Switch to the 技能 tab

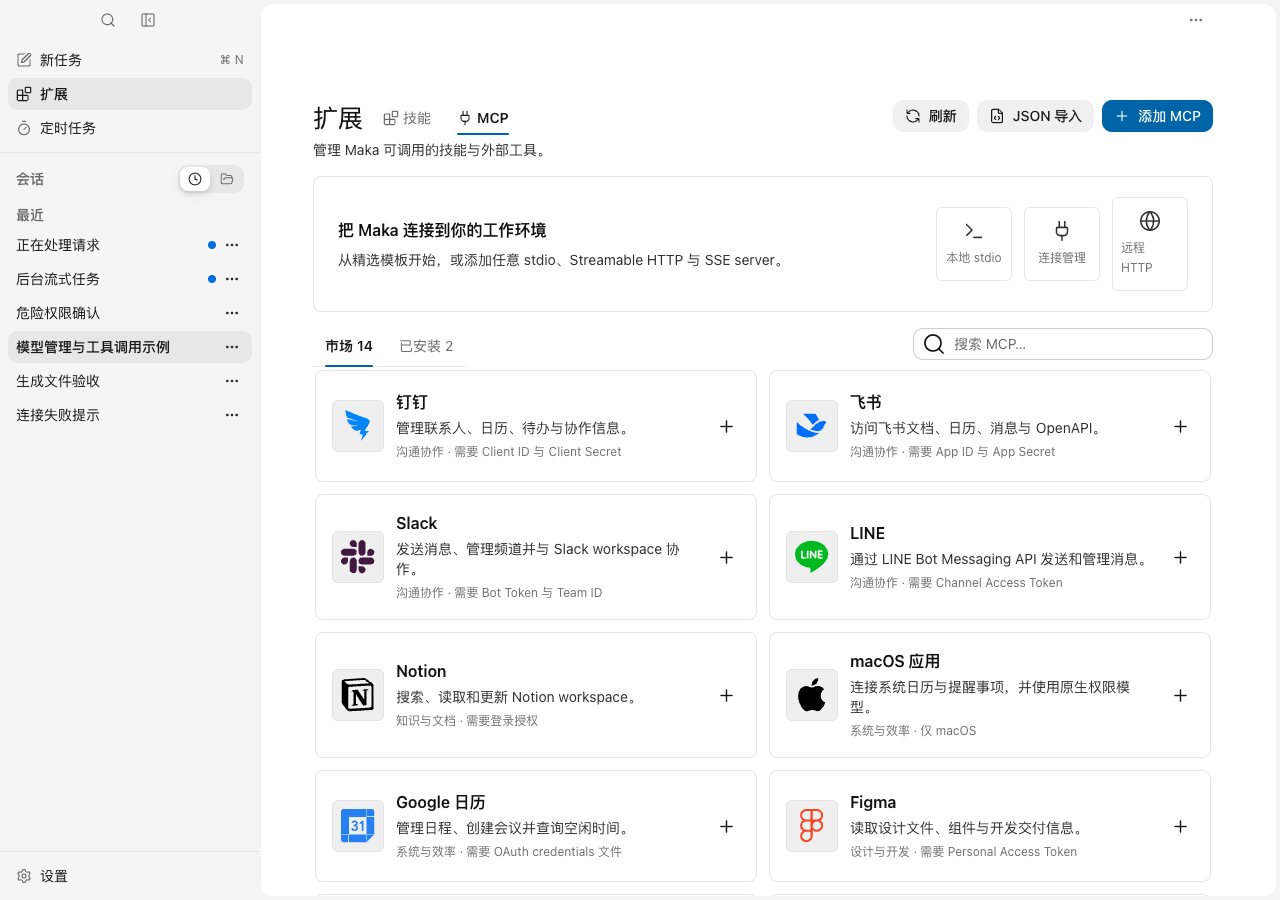tap(407, 118)
